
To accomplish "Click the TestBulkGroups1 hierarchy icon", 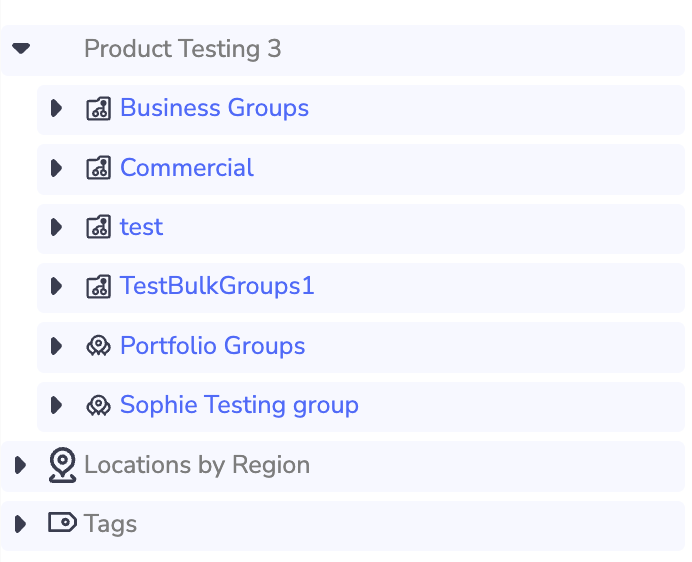I will pyautogui.click(x=97, y=287).
